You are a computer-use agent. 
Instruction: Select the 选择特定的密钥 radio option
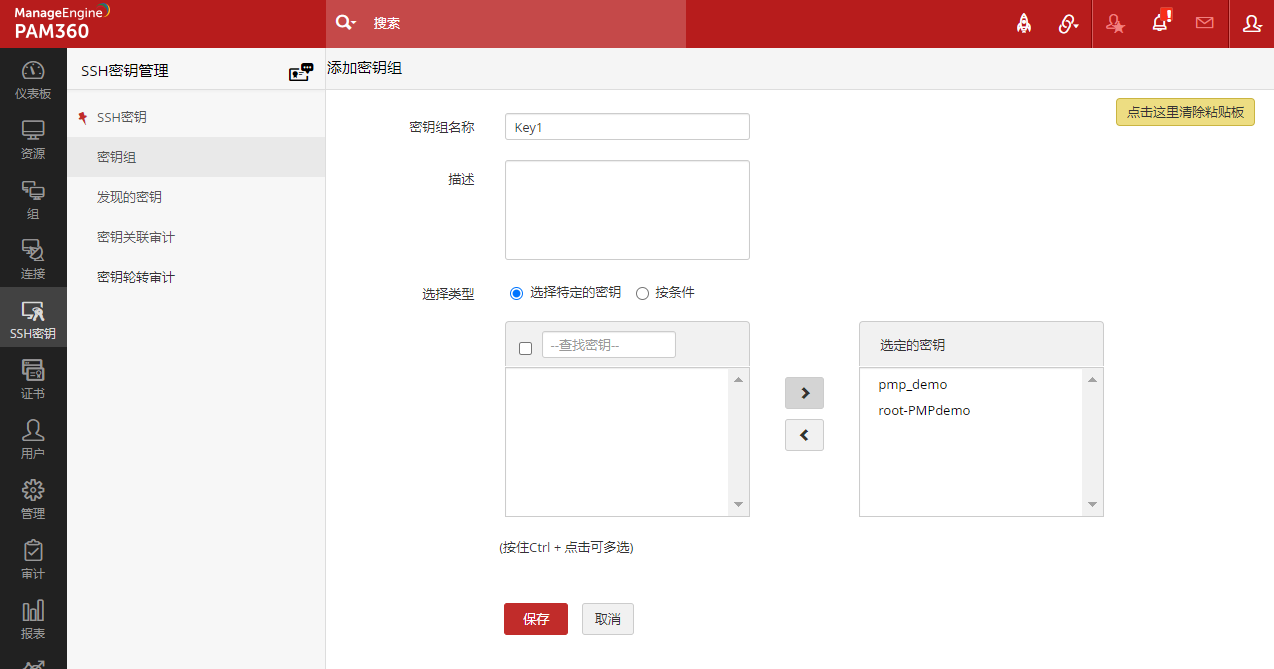pos(516,293)
